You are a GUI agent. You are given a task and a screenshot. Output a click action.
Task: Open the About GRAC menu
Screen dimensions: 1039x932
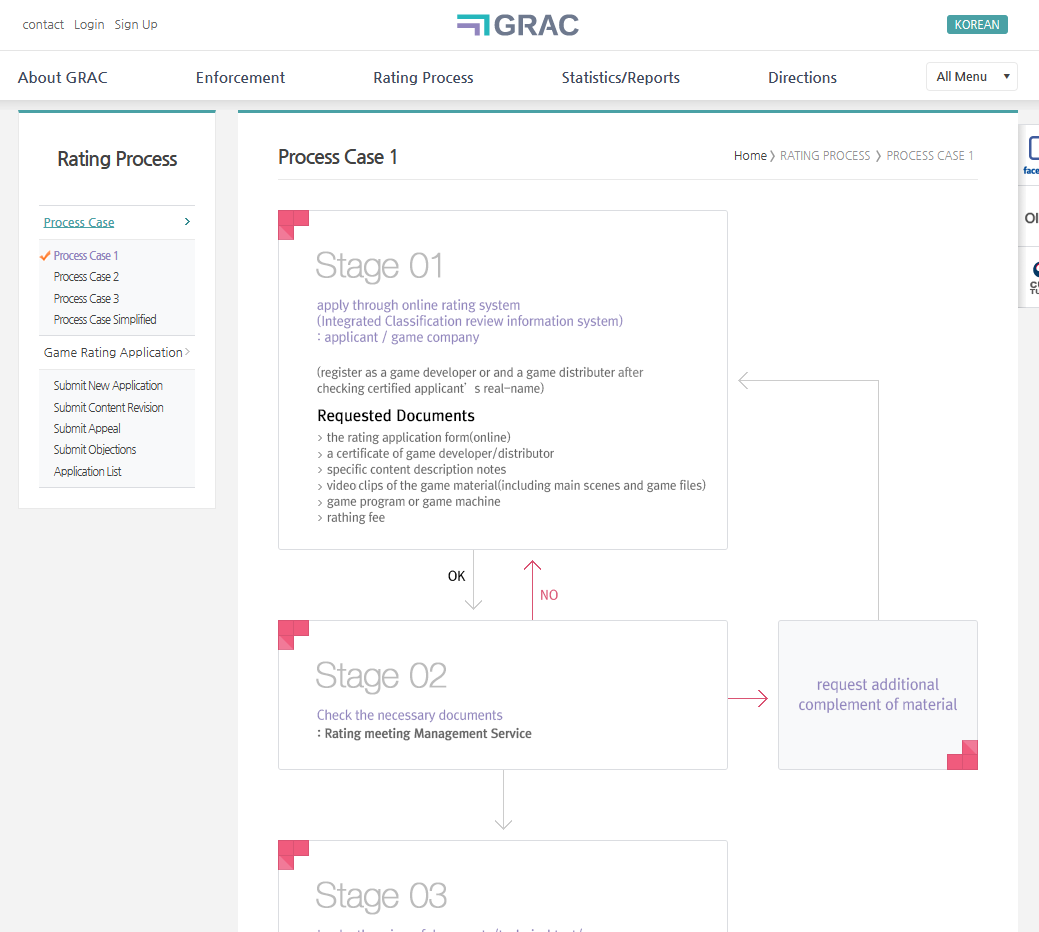click(x=62, y=78)
